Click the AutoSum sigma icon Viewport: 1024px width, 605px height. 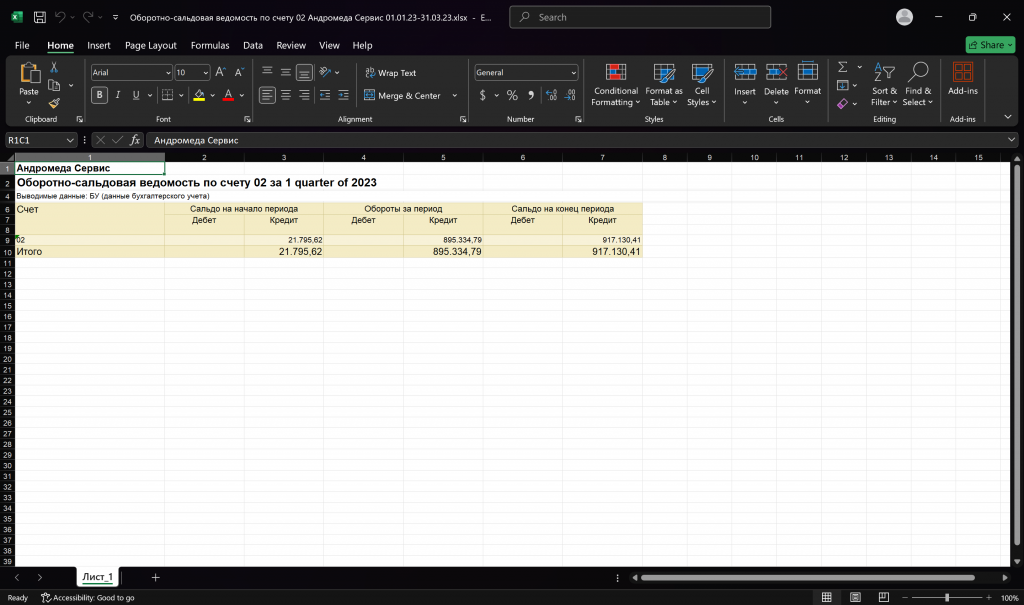point(842,67)
